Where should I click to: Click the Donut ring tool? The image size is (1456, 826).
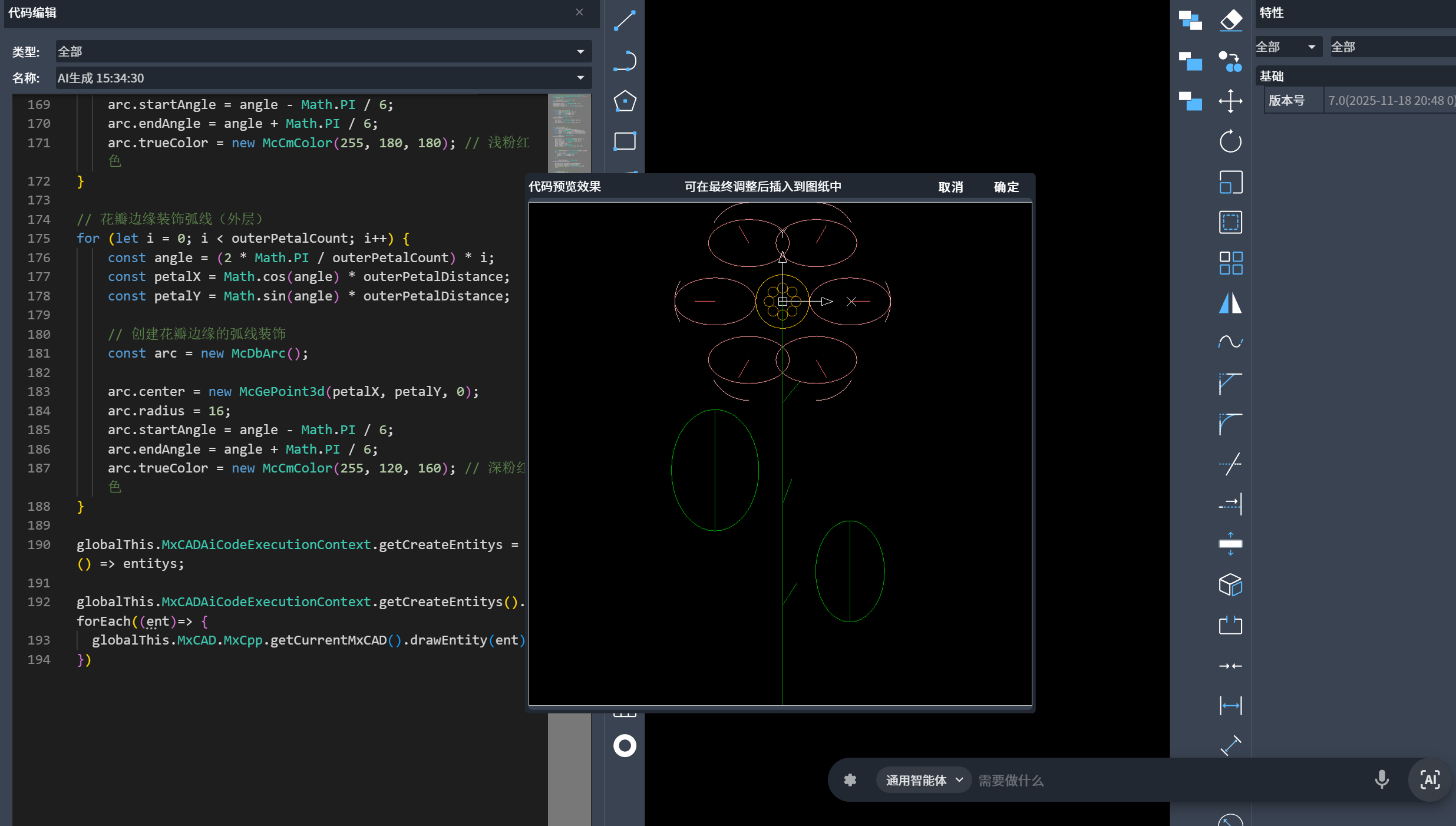pos(625,745)
